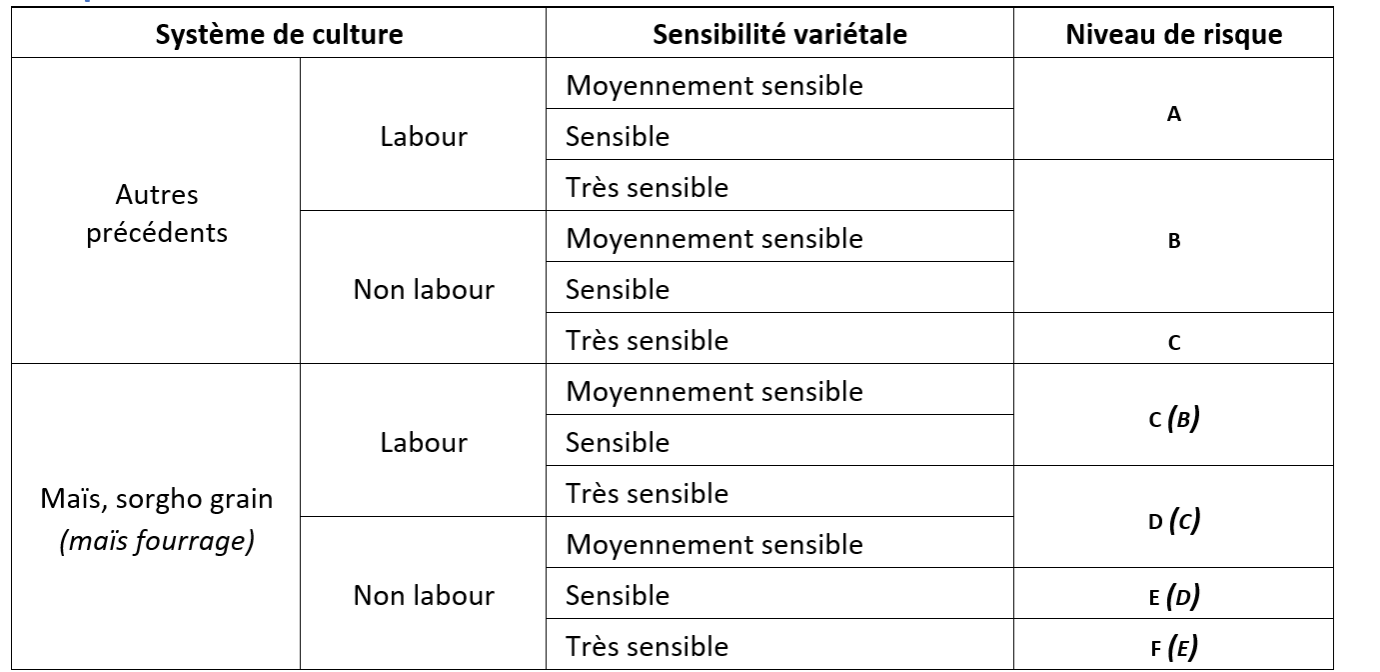Select "Non labour" beside Autres précédents
Screen dimensions: 1380x672
pyautogui.click(x=424, y=290)
